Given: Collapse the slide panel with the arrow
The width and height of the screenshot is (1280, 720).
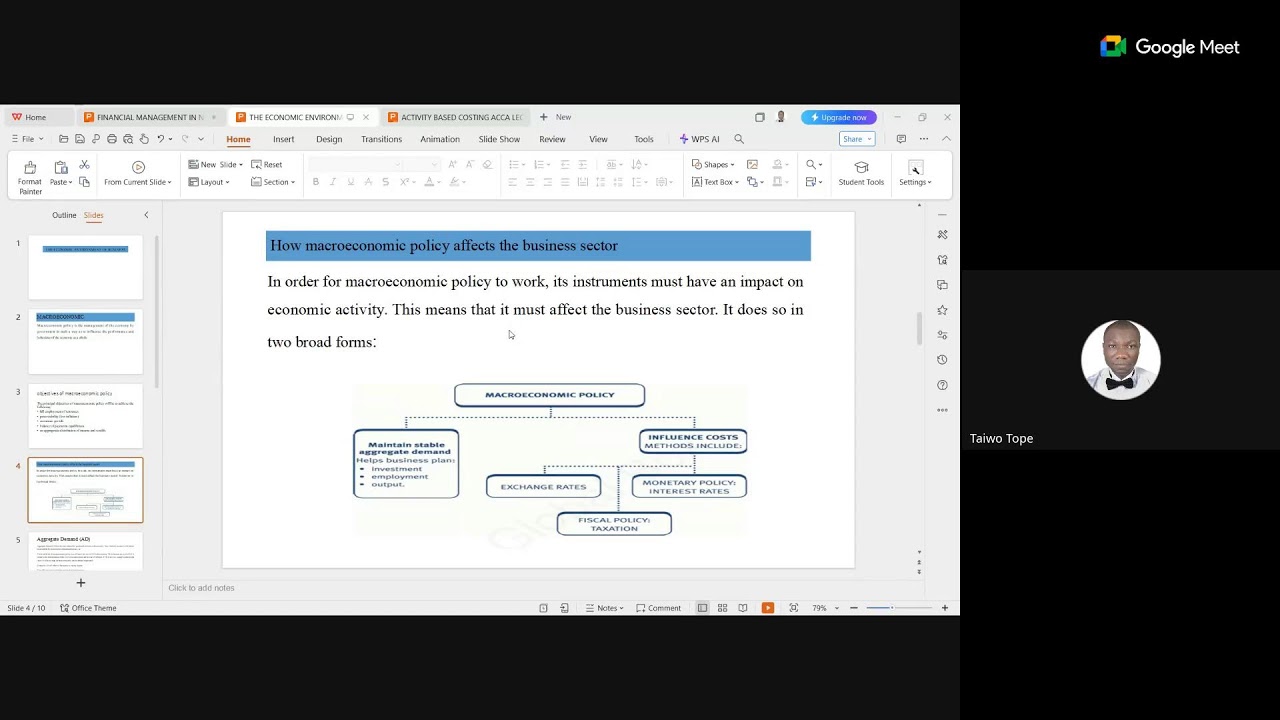Looking at the screenshot, I should 146,215.
